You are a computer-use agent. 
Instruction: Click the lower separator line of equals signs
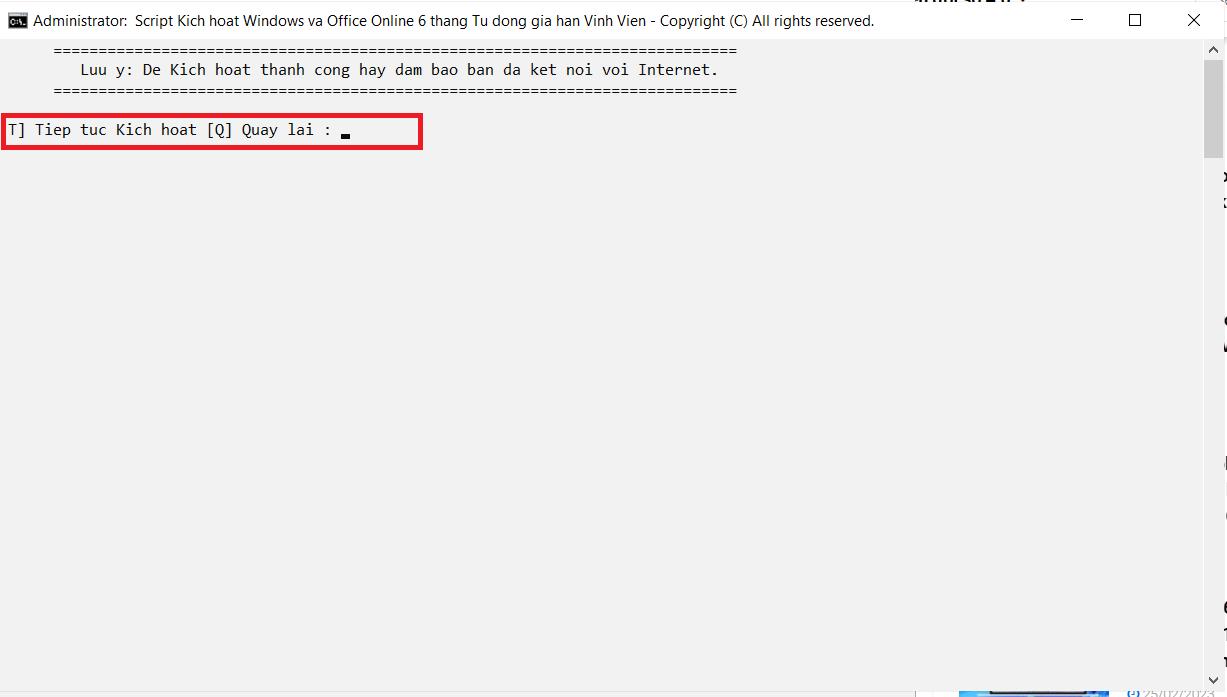pos(395,90)
